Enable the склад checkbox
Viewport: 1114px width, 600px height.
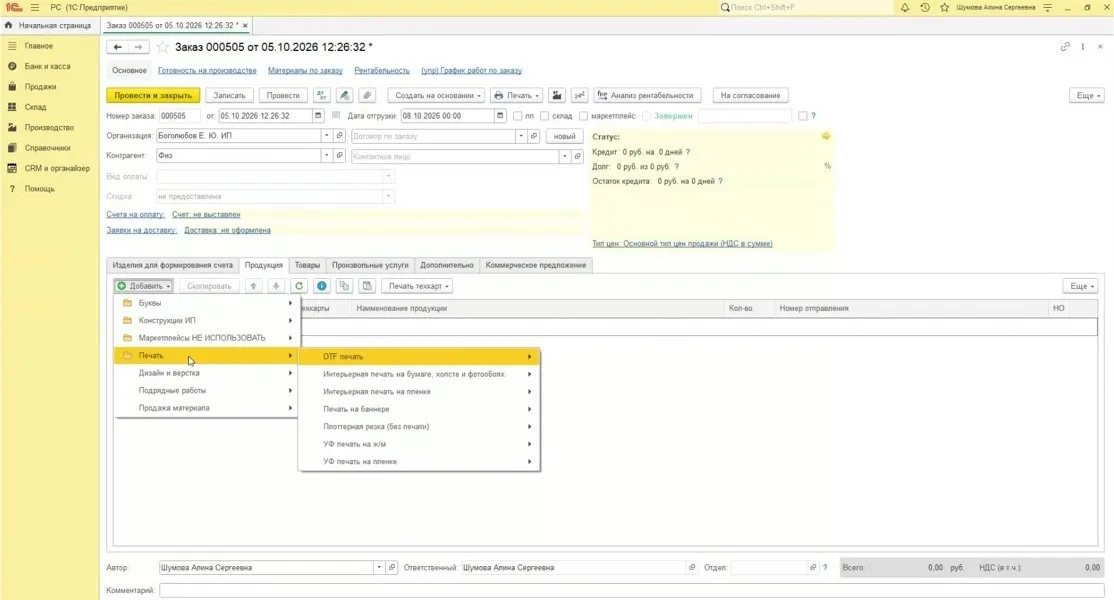click(x=544, y=116)
